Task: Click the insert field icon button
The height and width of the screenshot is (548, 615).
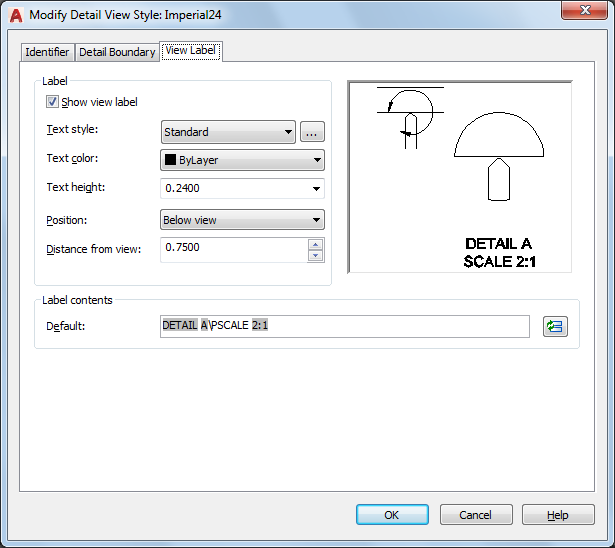Action: coord(554,326)
